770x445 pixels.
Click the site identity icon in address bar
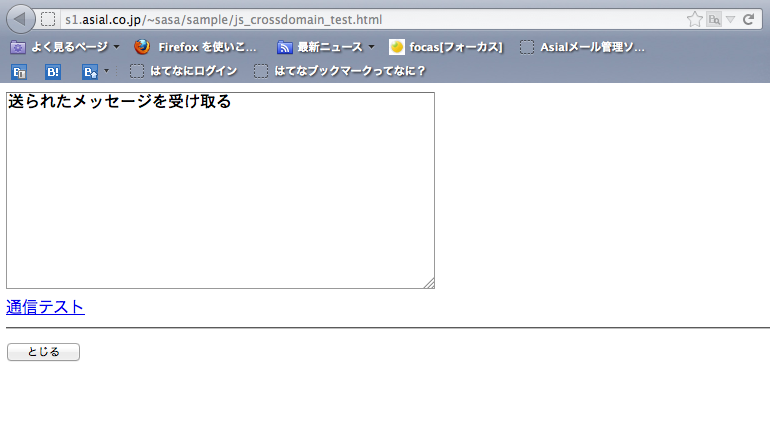click(x=48, y=19)
